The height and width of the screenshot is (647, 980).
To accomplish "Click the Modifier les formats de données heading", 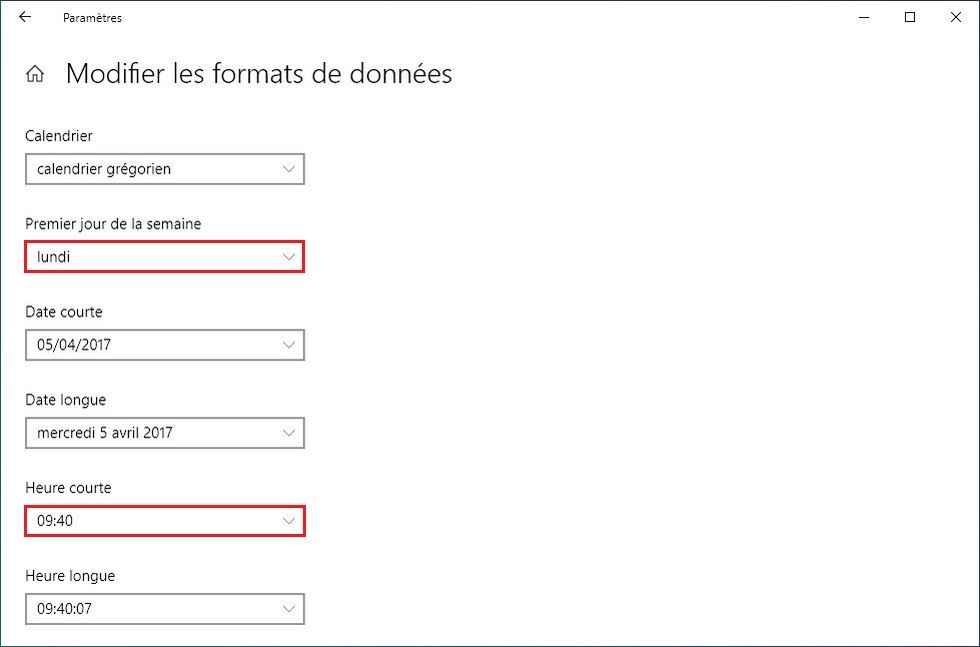I will pyautogui.click(x=258, y=73).
